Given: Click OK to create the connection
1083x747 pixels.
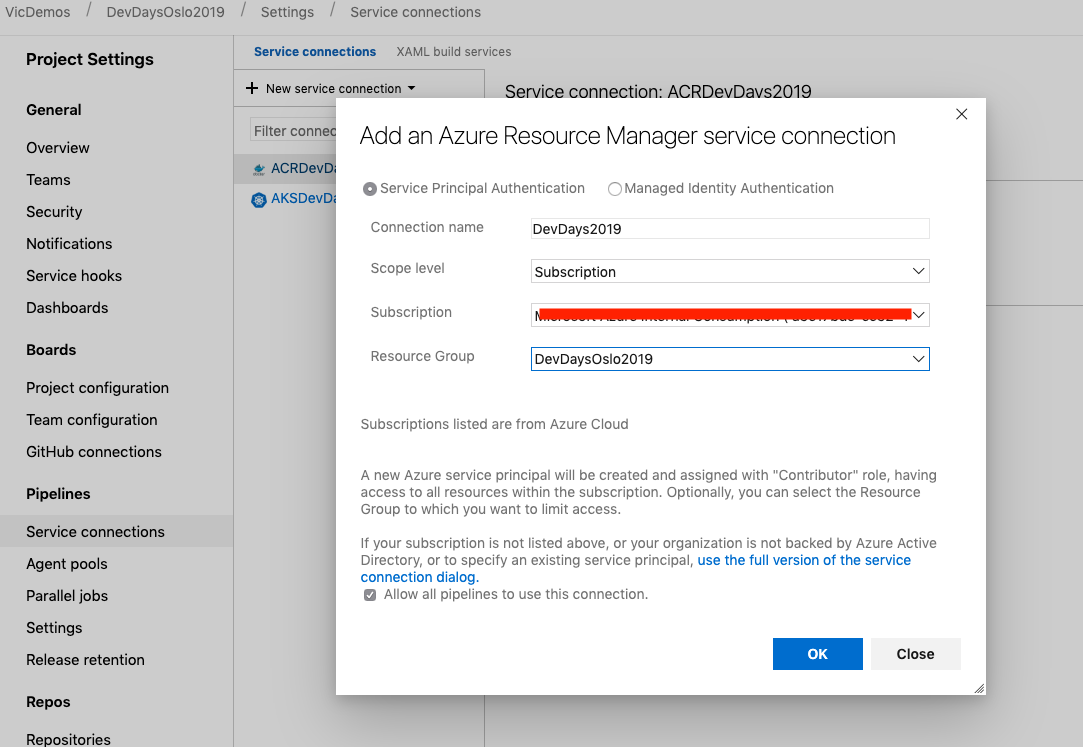Looking at the screenshot, I should click(x=817, y=653).
